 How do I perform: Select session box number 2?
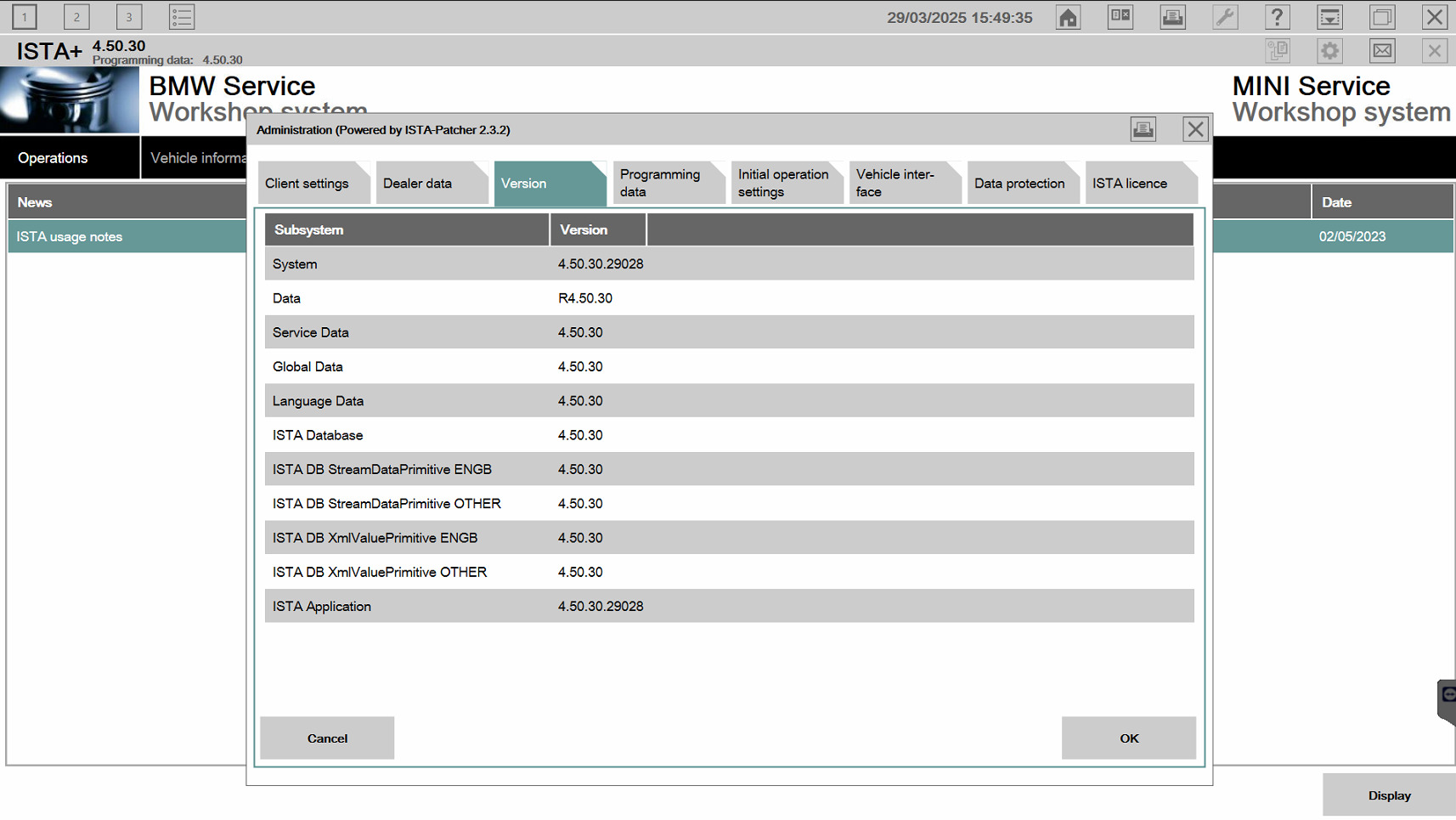click(76, 17)
